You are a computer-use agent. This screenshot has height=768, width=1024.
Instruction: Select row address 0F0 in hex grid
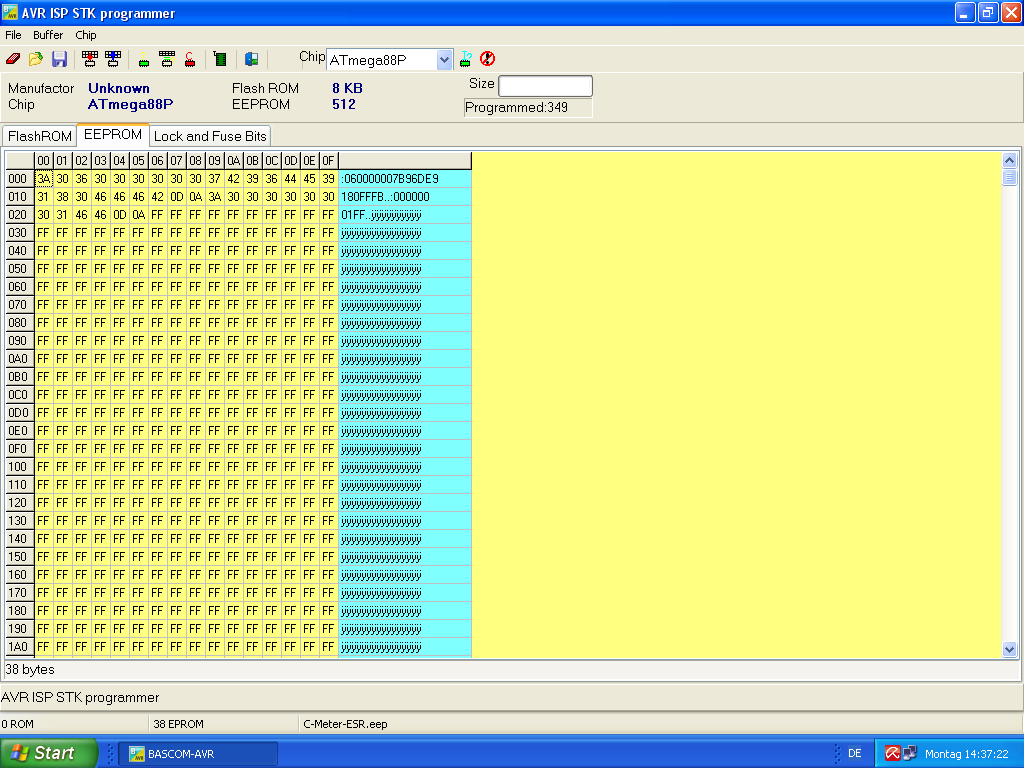[x=18, y=449]
